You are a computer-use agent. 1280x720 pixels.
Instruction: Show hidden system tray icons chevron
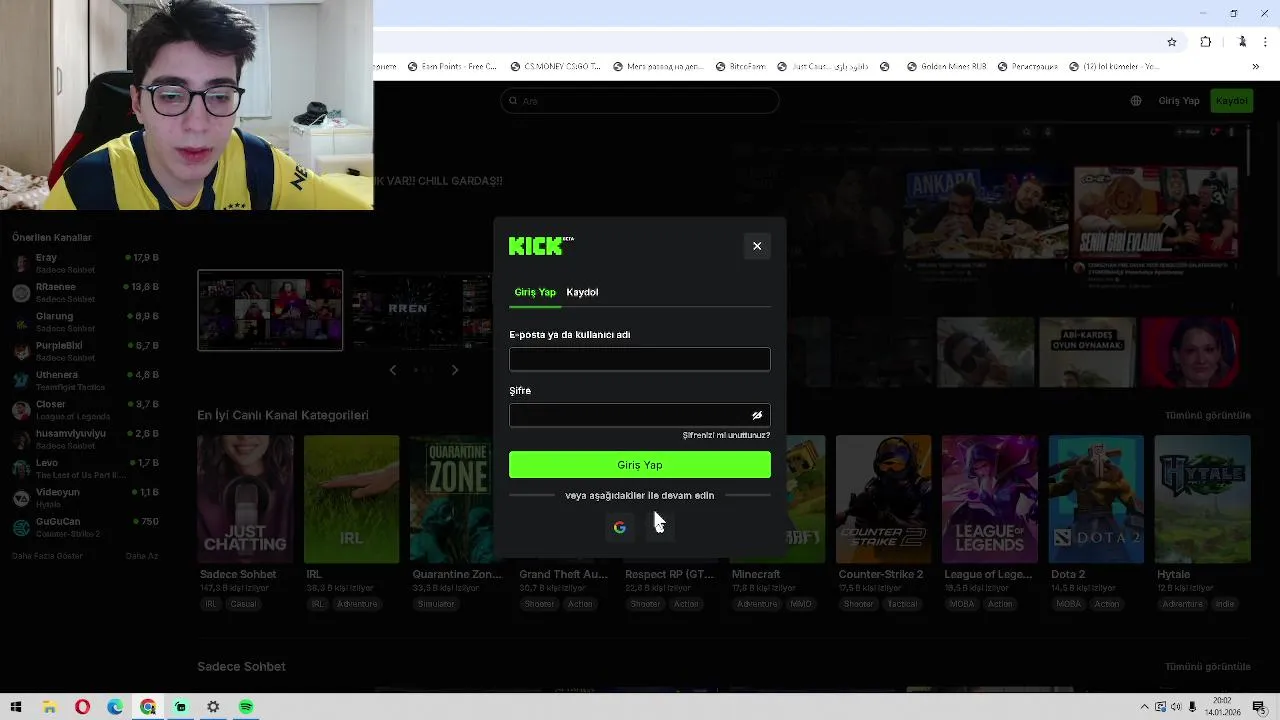tap(1146, 707)
